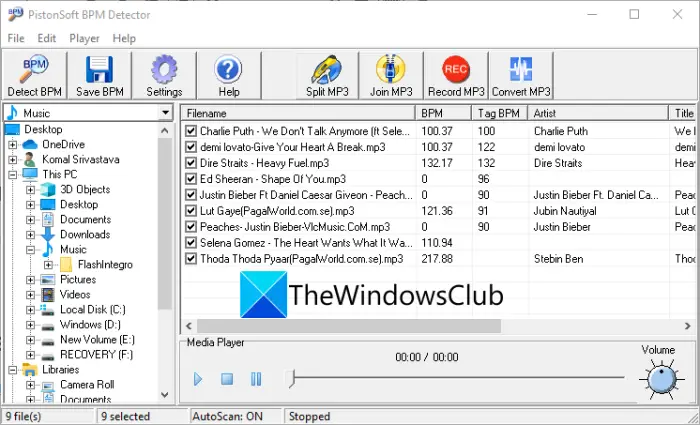The height and width of the screenshot is (425, 700).
Task: Open the File menu
Action: point(16,38)
